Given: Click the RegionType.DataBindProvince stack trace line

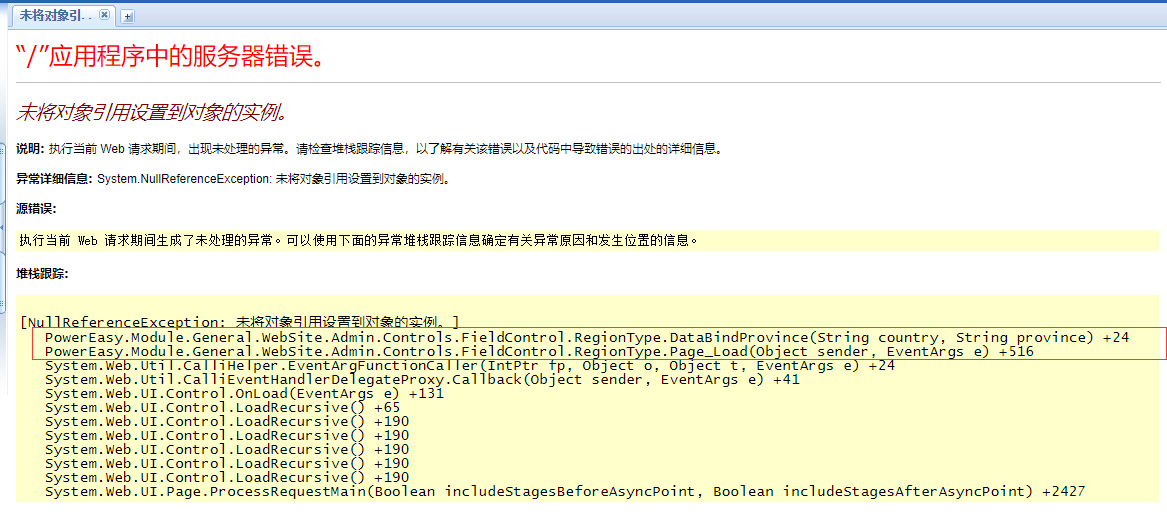Looking at the screenshot, I should coord(586,338).
